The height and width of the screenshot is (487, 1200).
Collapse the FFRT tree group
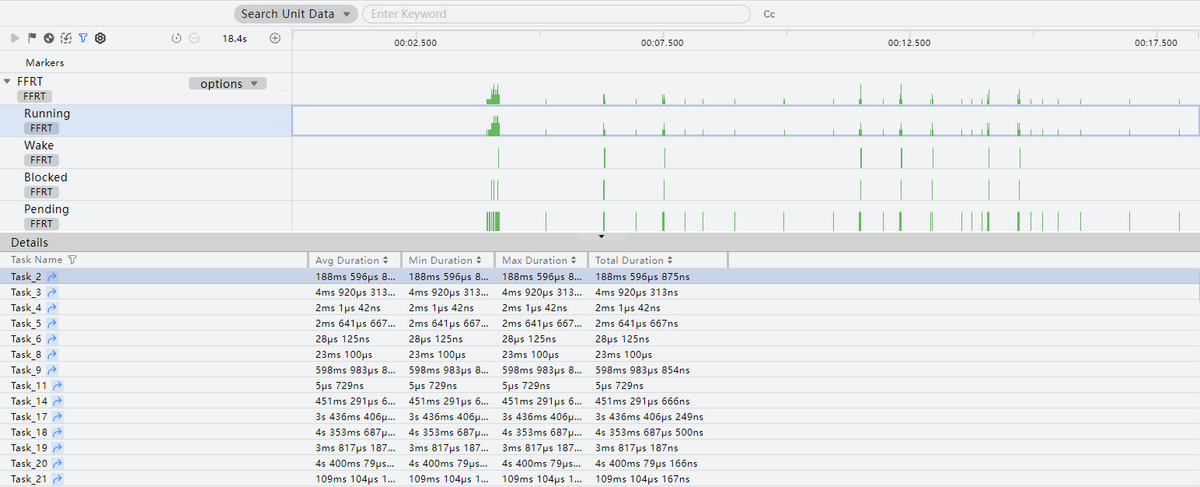click(x=8, y=81)
